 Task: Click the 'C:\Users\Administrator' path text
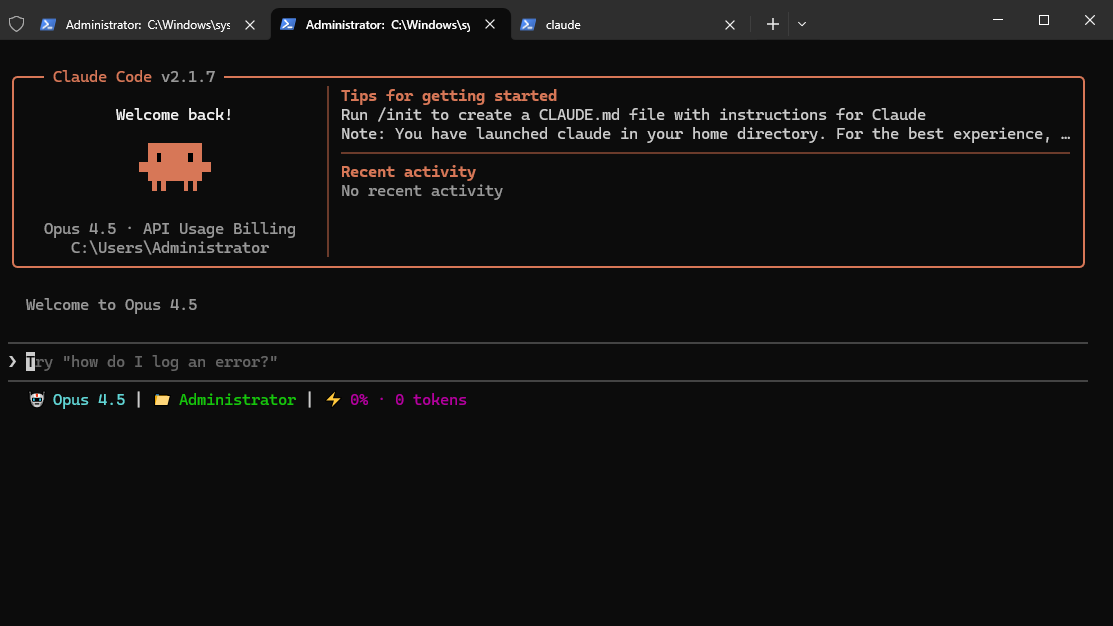tap(170, 248)
